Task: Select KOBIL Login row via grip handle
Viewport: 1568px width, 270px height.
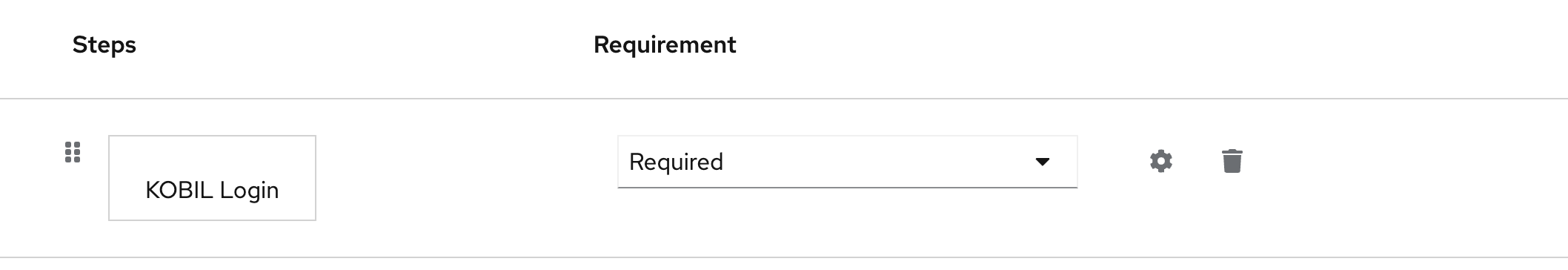Action: pyautogui.click(x=73, y=152)
